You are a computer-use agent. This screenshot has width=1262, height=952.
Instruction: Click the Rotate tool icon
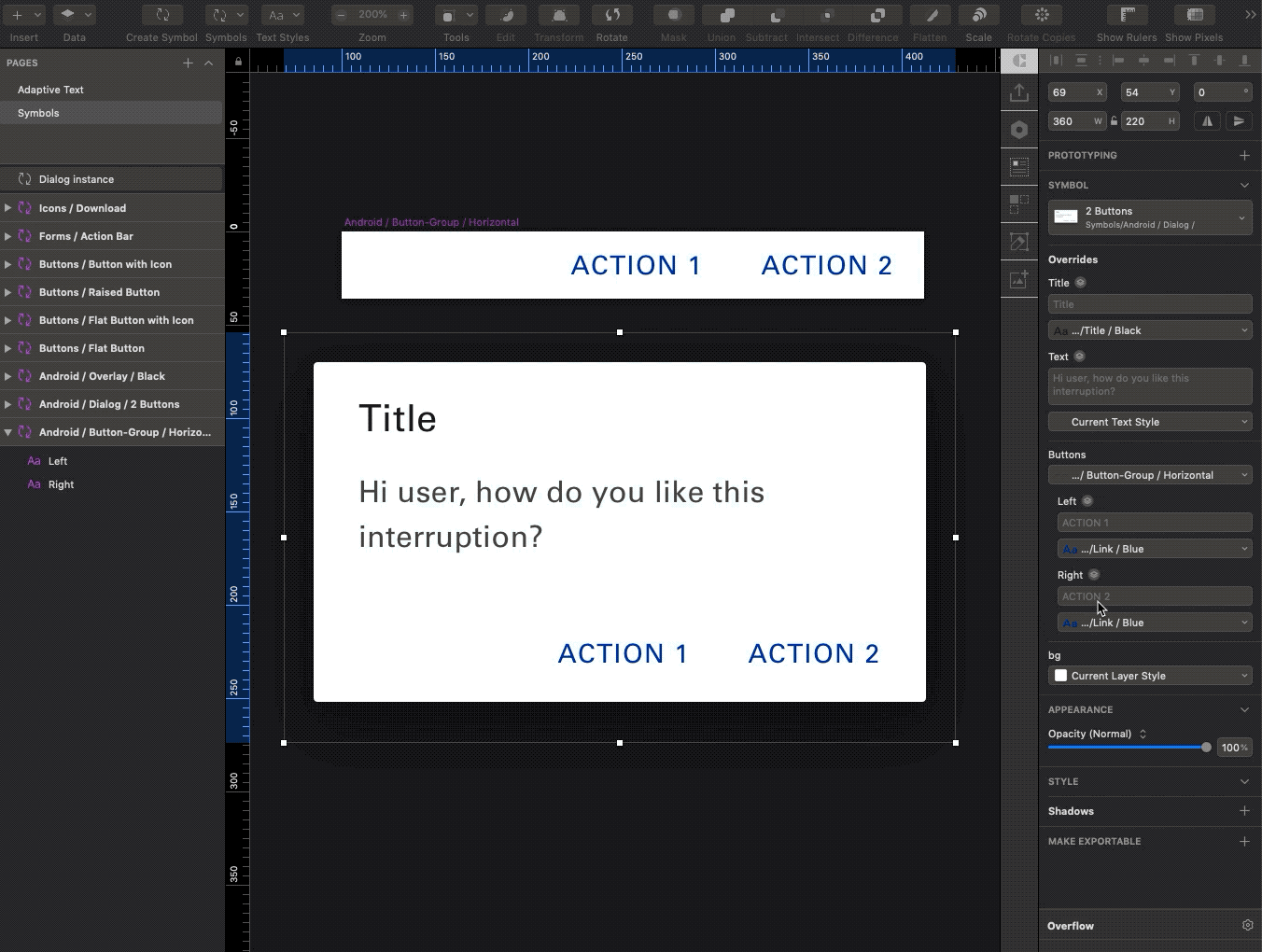coord(611,16)
